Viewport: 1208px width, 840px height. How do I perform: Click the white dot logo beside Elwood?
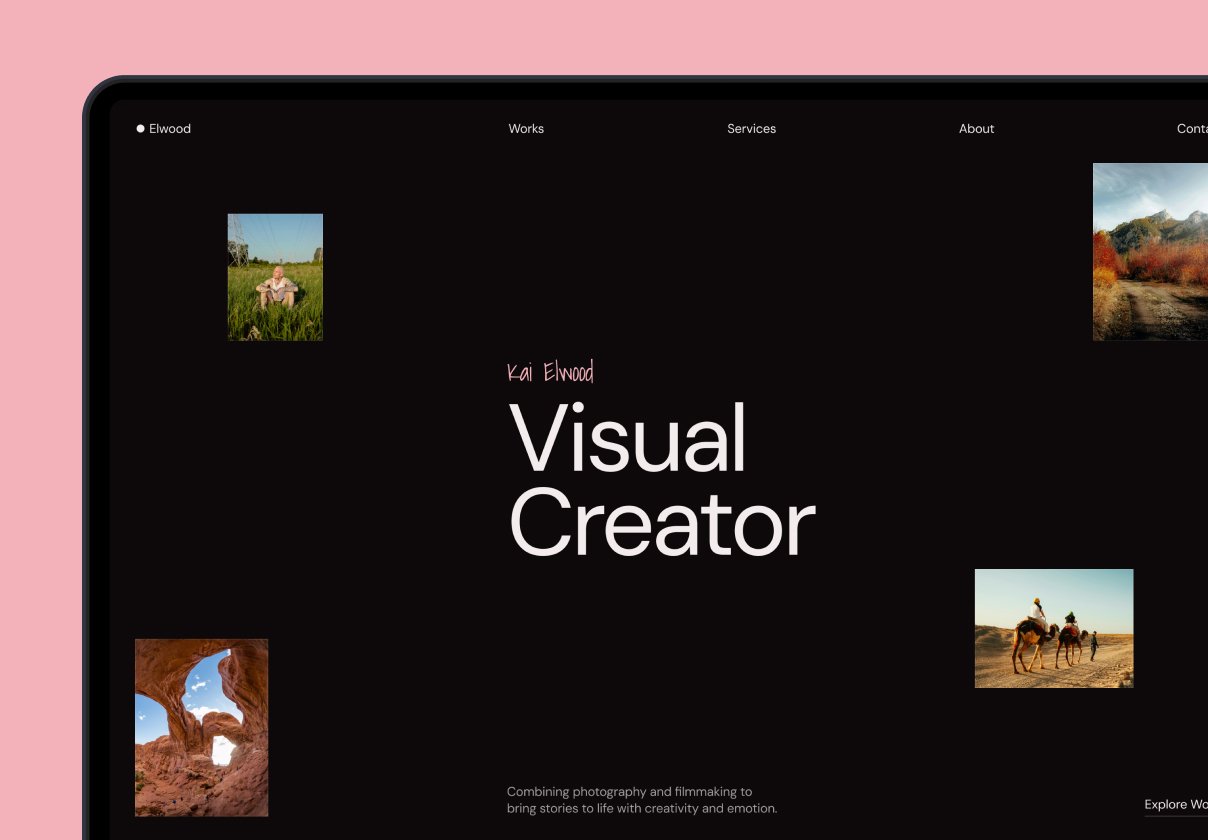(x=140, y=128)
